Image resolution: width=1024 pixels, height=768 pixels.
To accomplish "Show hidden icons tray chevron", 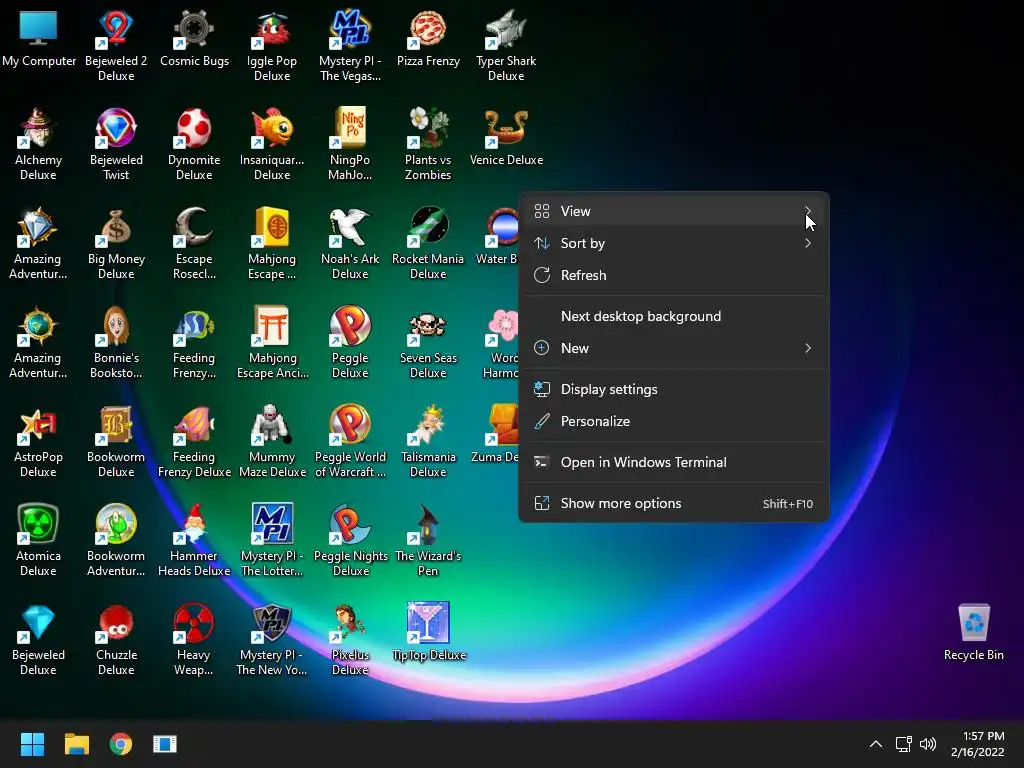I will point(876,744).
